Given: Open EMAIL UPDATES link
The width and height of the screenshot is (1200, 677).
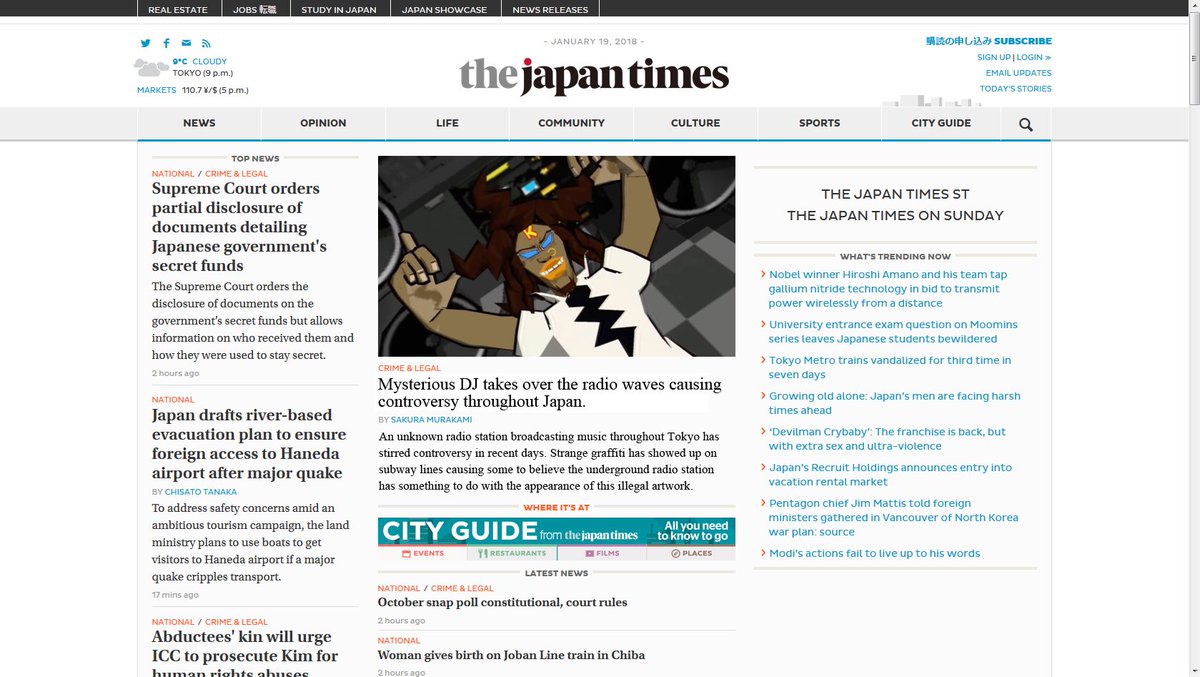Looking at the screenshot, I should click(1018, 73).
